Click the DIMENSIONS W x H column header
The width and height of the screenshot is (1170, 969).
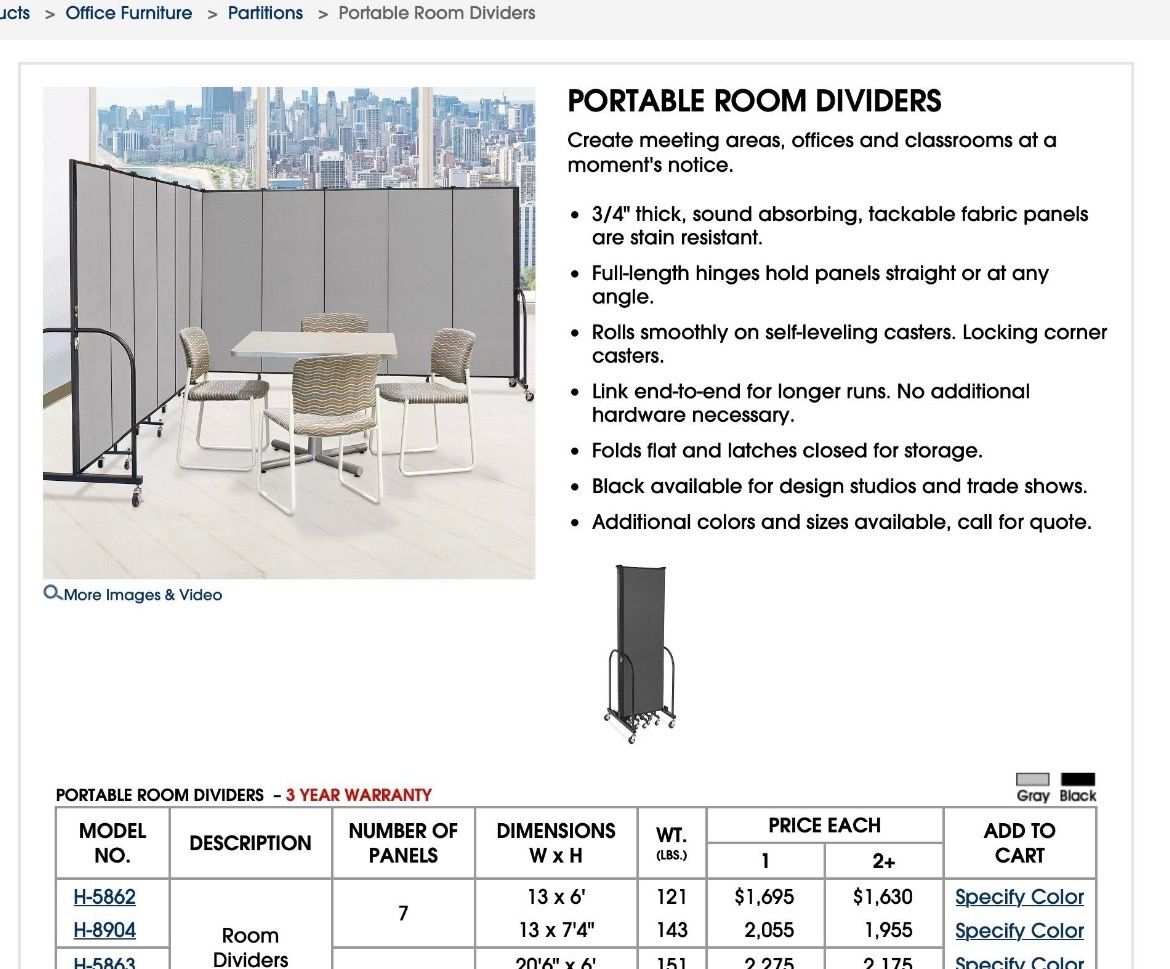click(556, 843)
